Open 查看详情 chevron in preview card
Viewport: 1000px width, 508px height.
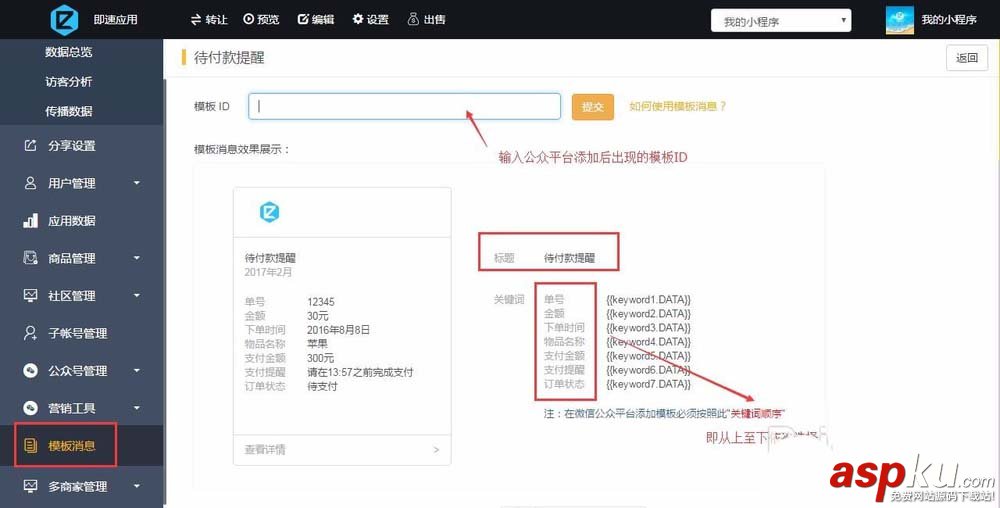pyautogui.click(x=436, y=449)
